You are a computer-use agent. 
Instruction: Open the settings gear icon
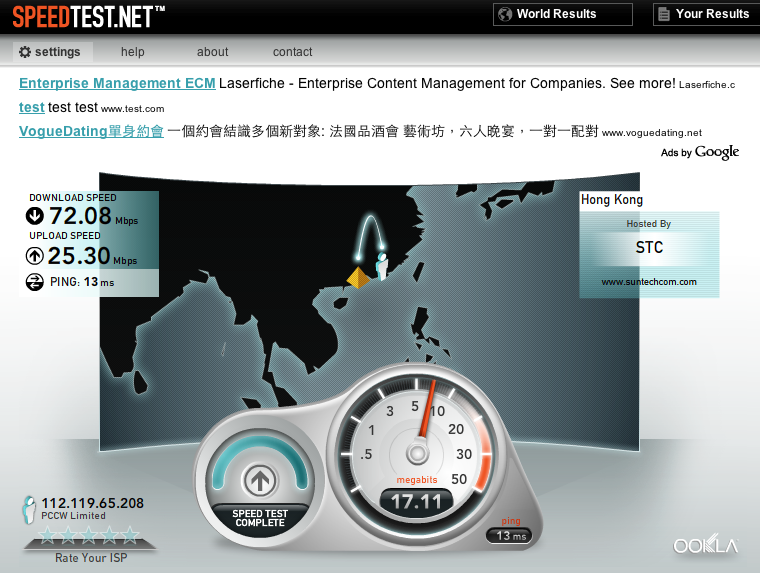pyautogui.click(x=25, y=52)
